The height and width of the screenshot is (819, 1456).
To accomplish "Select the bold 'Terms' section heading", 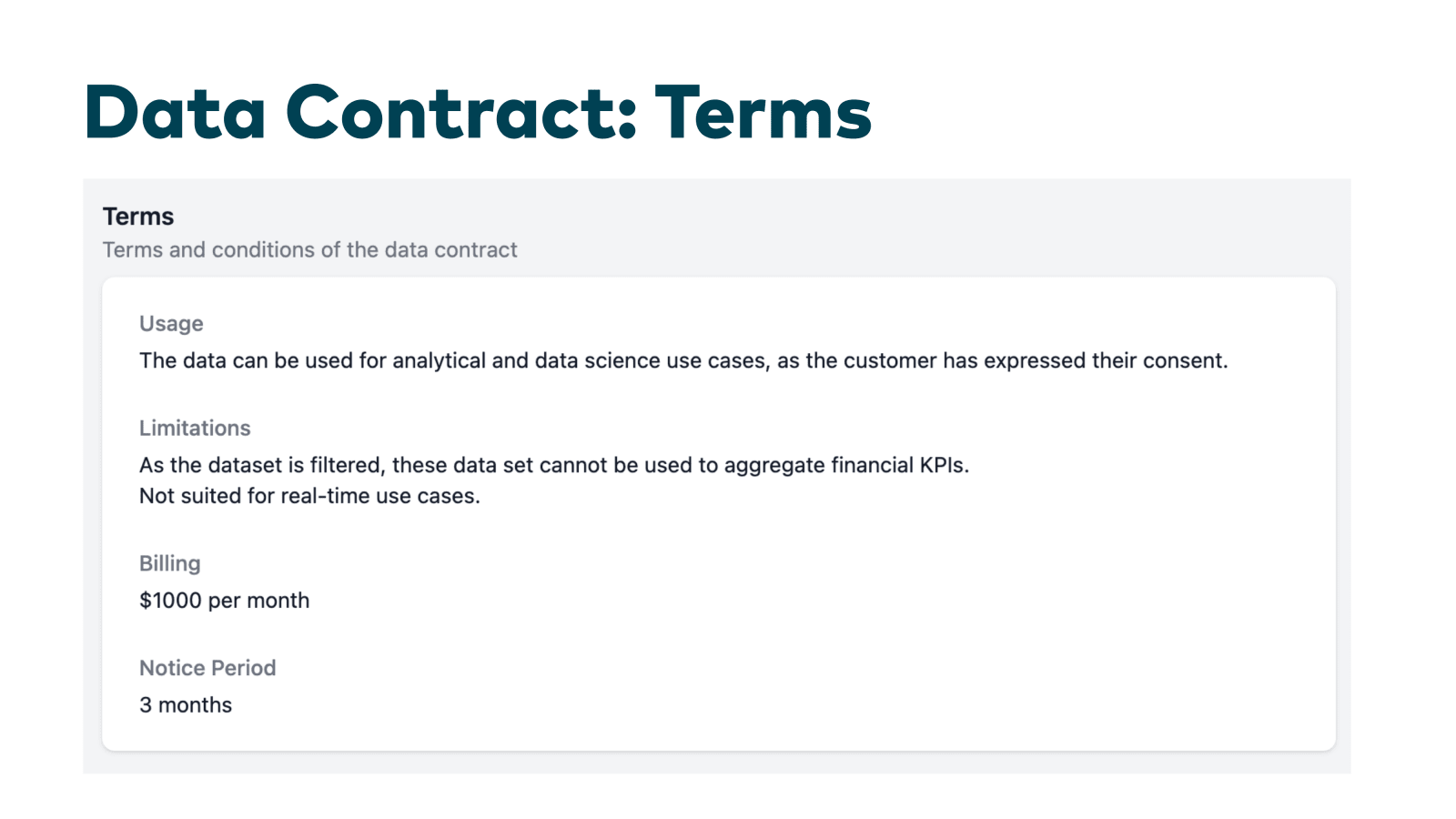I will tap(138, 217).
